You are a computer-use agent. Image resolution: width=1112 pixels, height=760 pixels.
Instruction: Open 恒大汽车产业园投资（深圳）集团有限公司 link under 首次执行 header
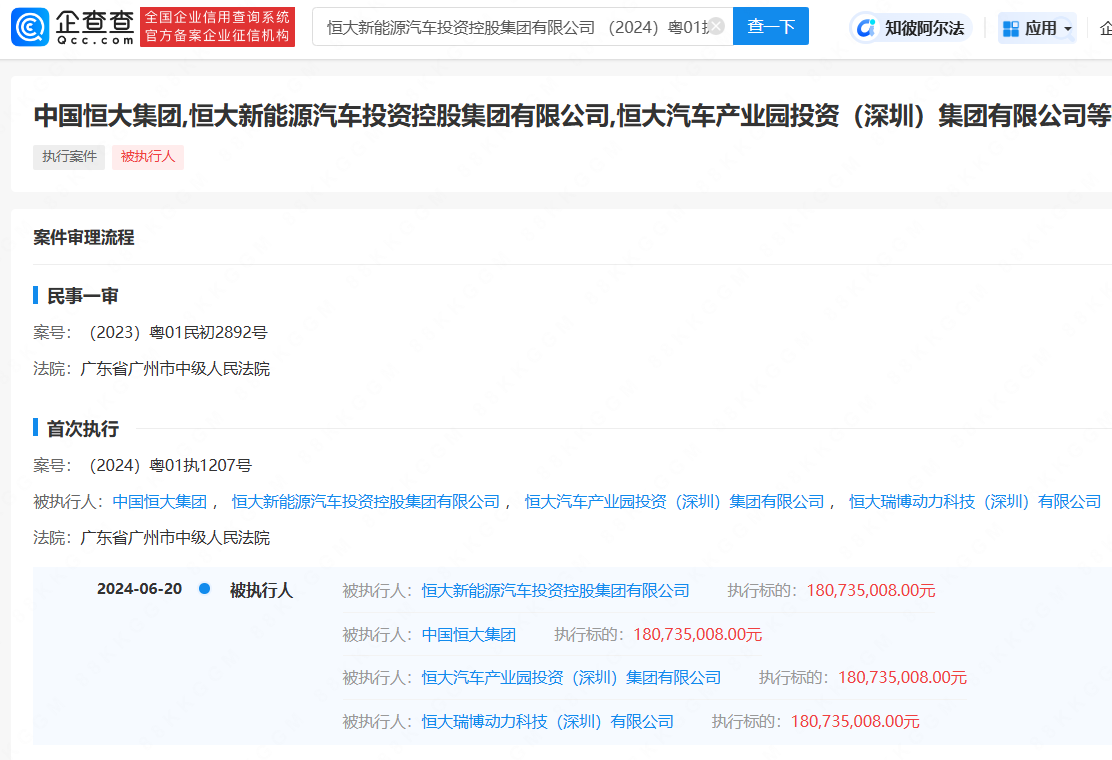[674, 502]
